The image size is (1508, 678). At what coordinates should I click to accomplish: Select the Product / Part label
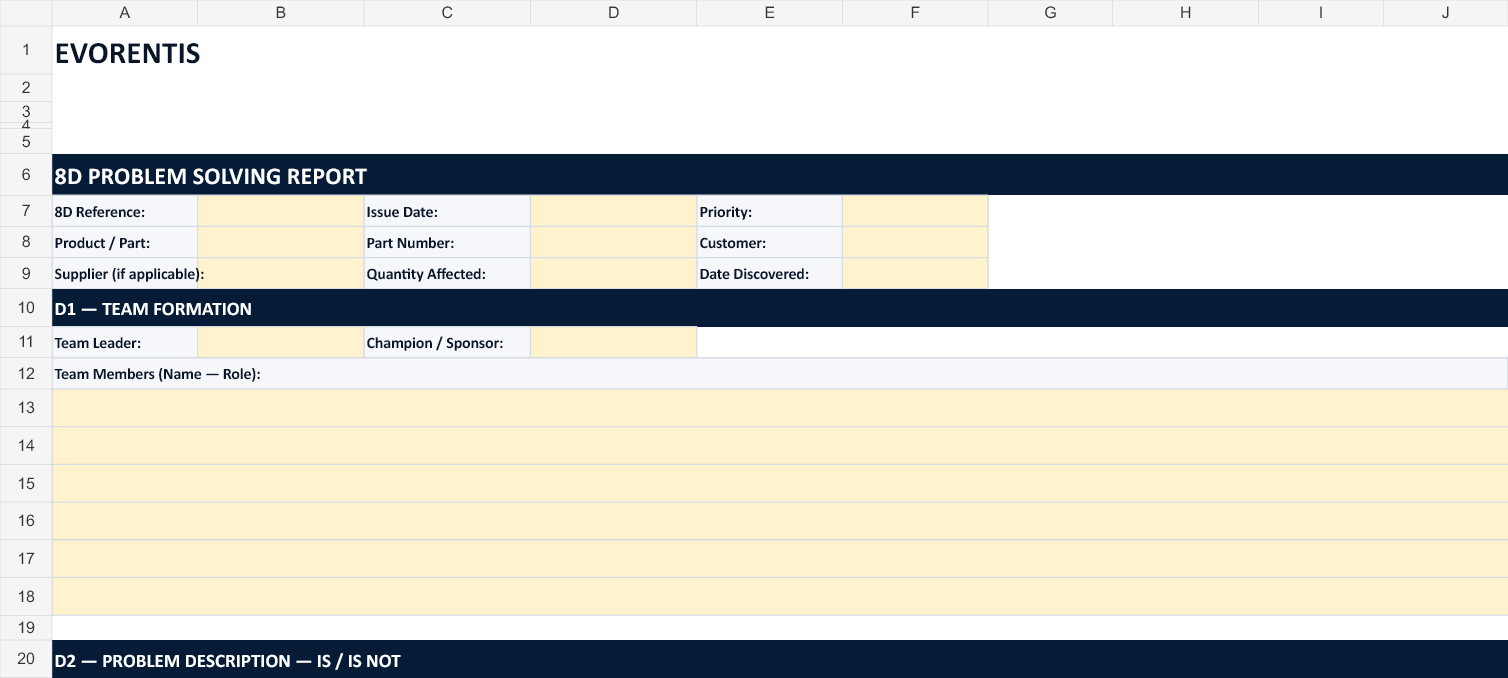[x=125, y=242]
